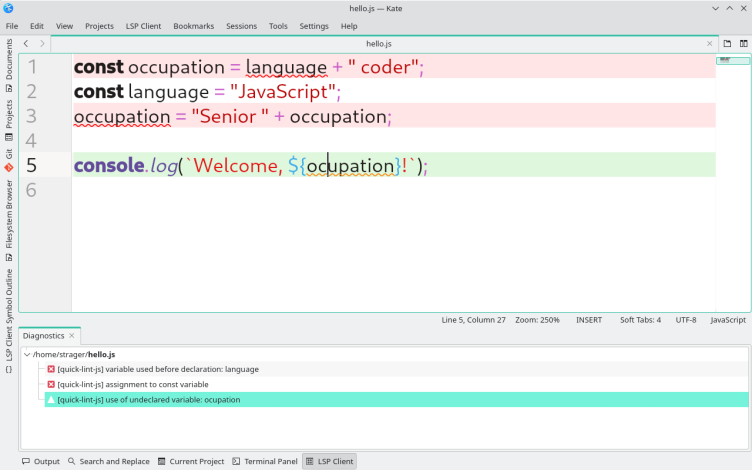Open the Documents side panel

(9, 60)
